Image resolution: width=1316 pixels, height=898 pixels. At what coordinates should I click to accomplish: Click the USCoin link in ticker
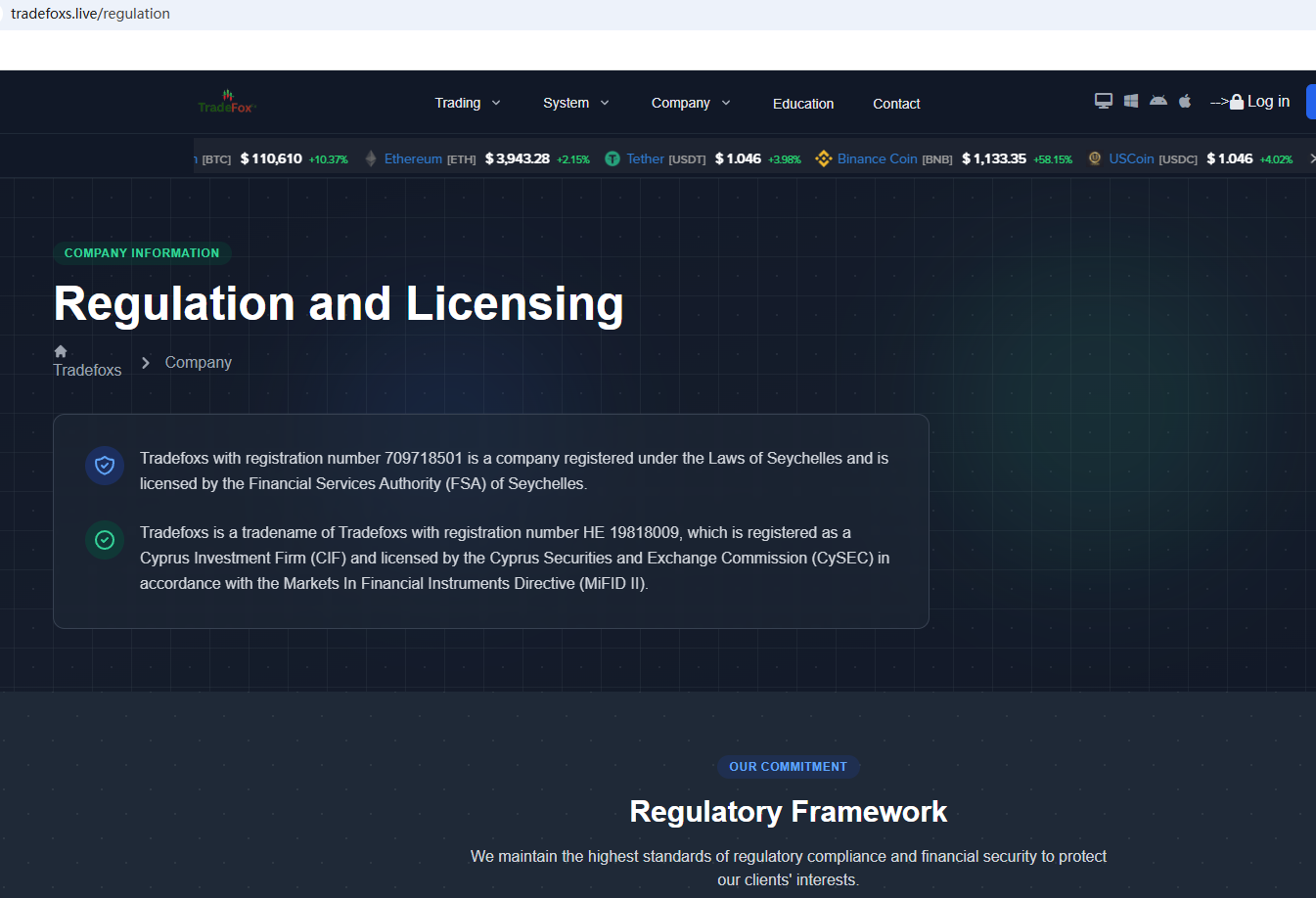point(1131,158)
